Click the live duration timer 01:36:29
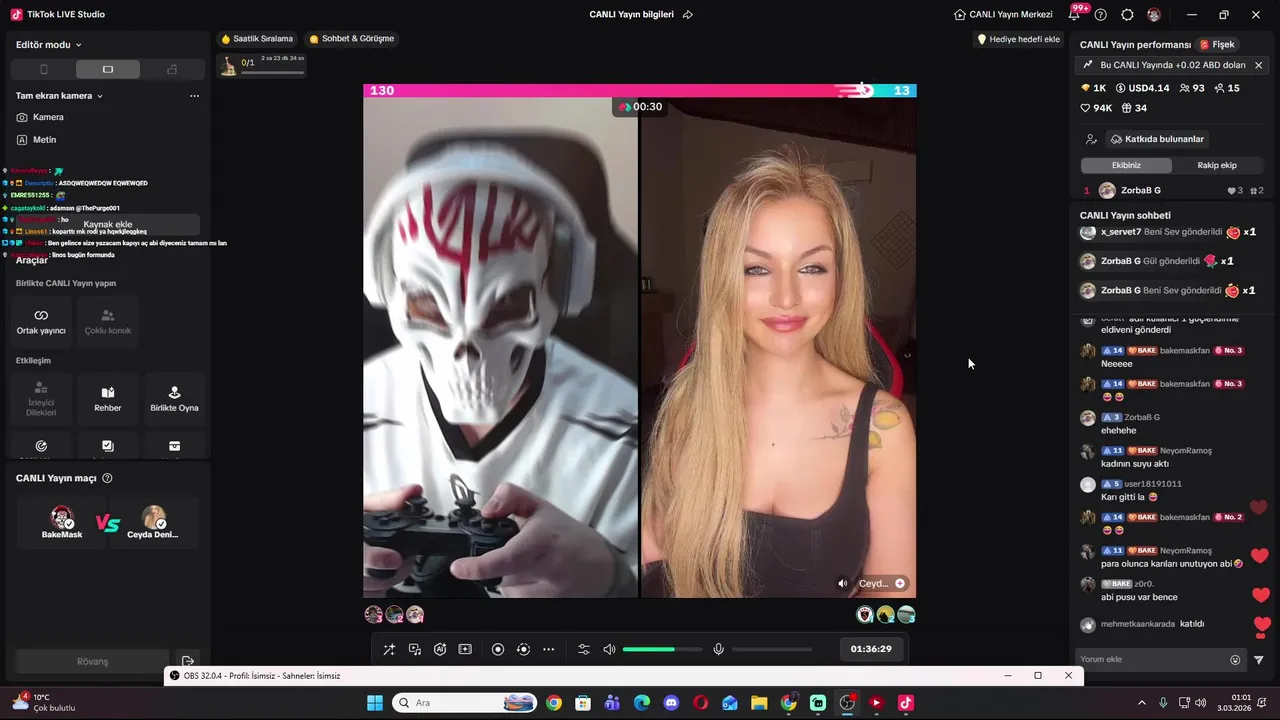This screenshot has height=720, width=1280. (870, 649)
